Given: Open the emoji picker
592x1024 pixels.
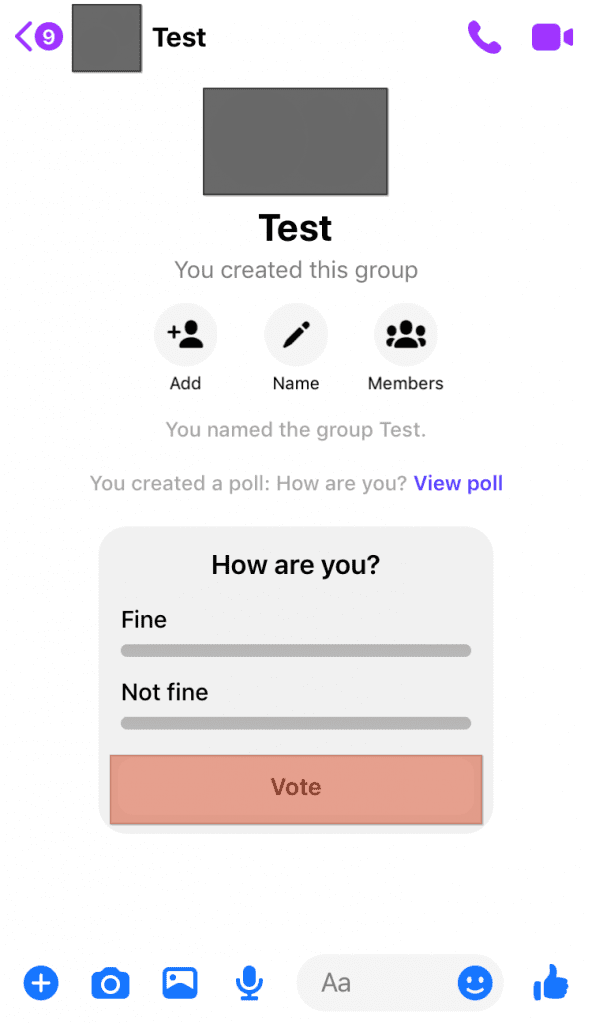Looking at the screenshot, I should coord(475,983).
